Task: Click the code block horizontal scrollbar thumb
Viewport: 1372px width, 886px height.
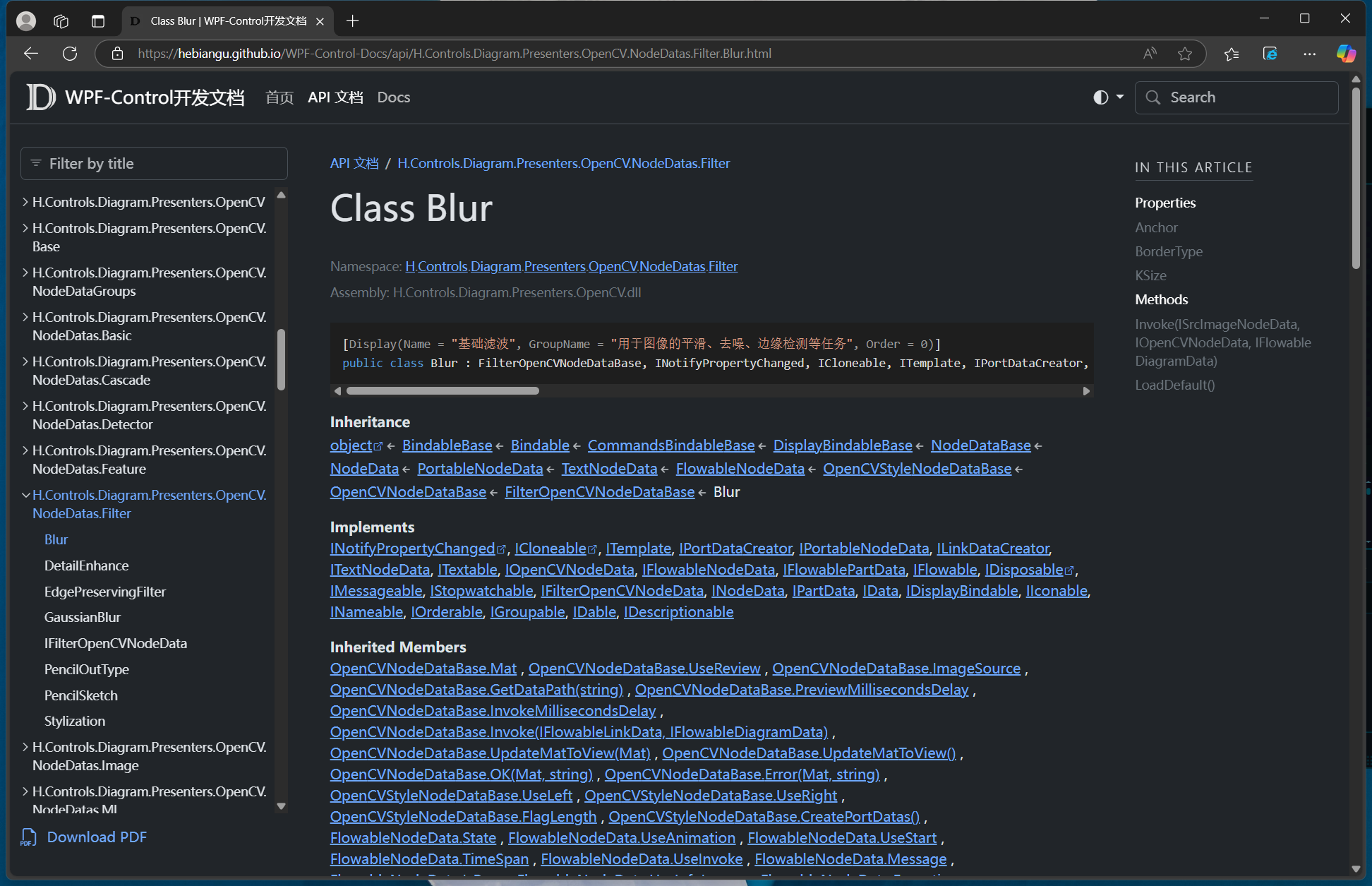Action: [443, 390]
